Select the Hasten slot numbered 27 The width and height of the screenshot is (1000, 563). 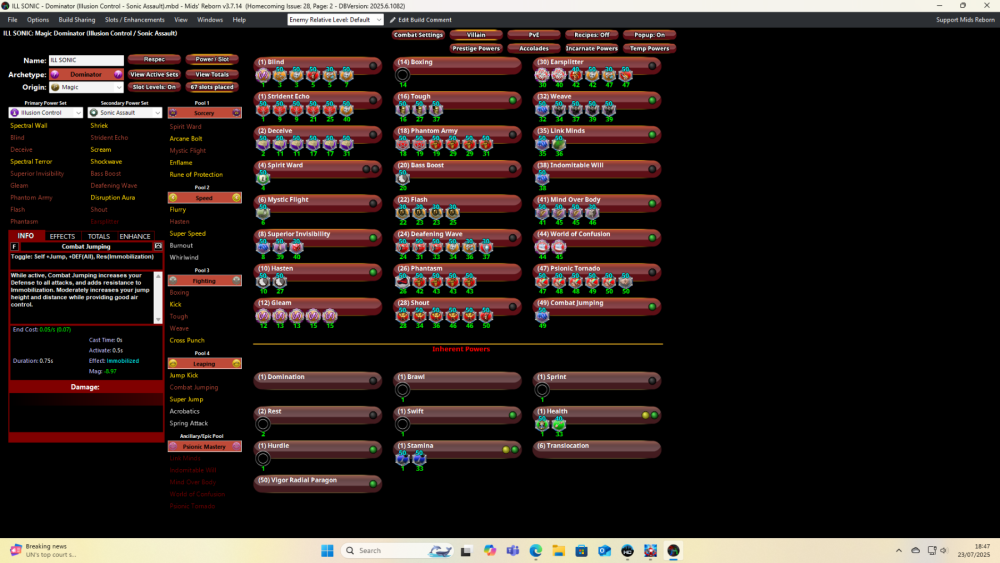282,282
